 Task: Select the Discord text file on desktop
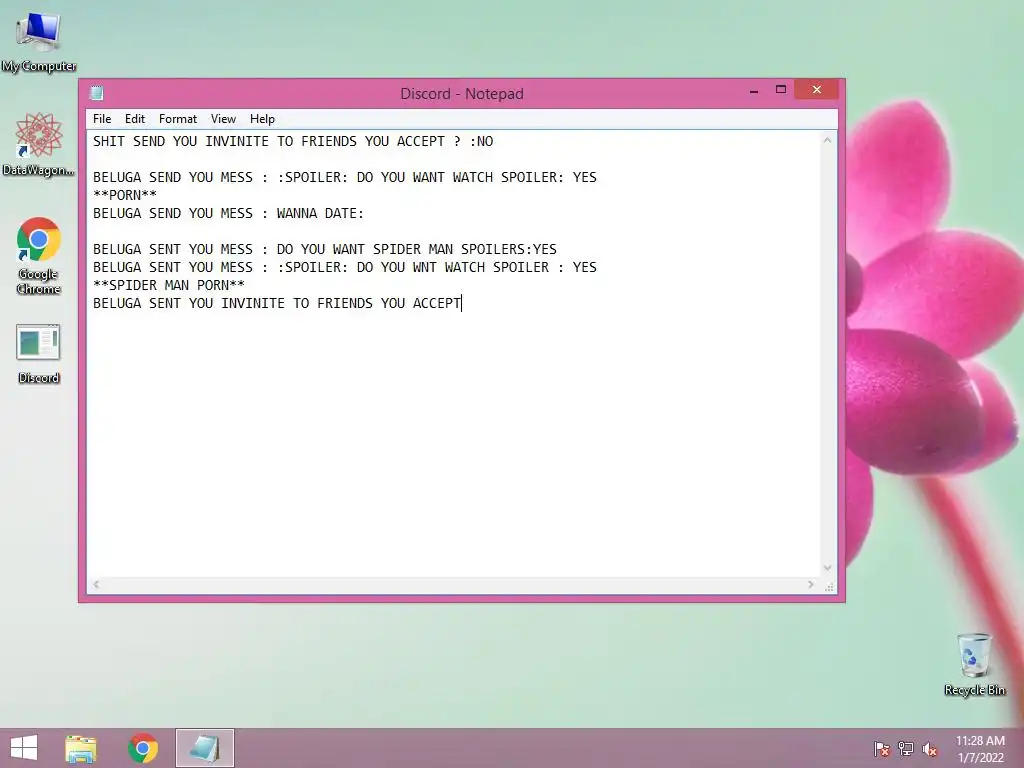tap(39, 353)
